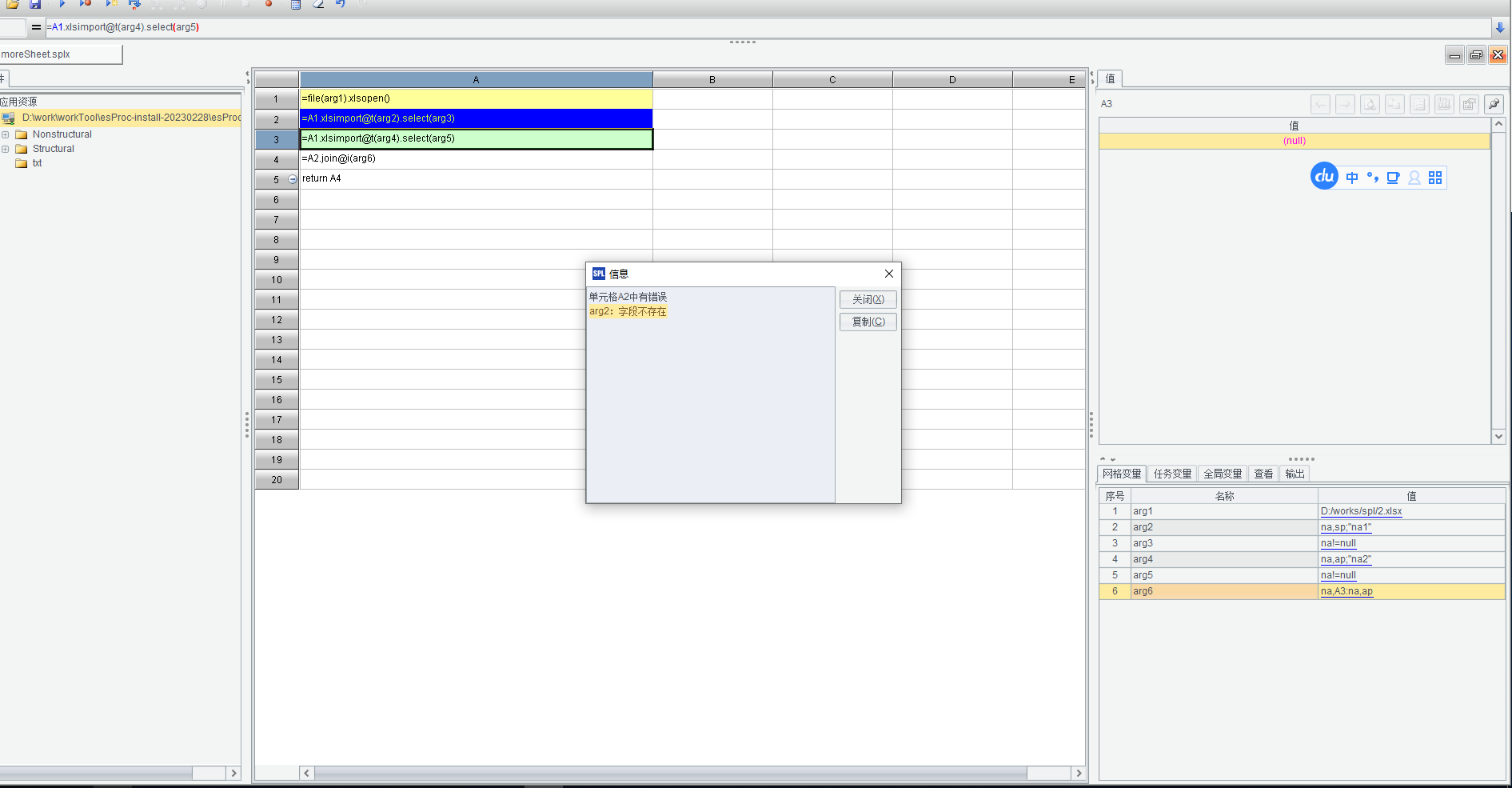
Task: Click the open file toolbar icon
Action: (x=13, y=4)
